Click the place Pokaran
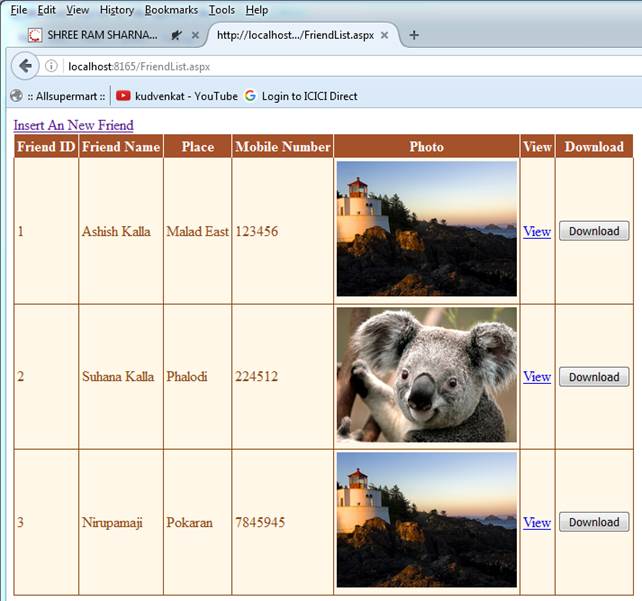642x601 pixels. (x=189, y=522)
